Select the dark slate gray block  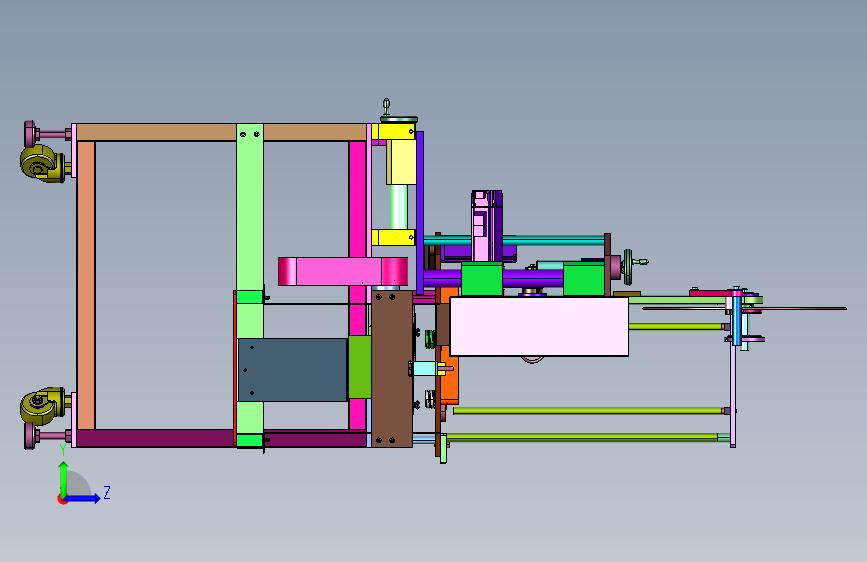(x=293, y=370)
